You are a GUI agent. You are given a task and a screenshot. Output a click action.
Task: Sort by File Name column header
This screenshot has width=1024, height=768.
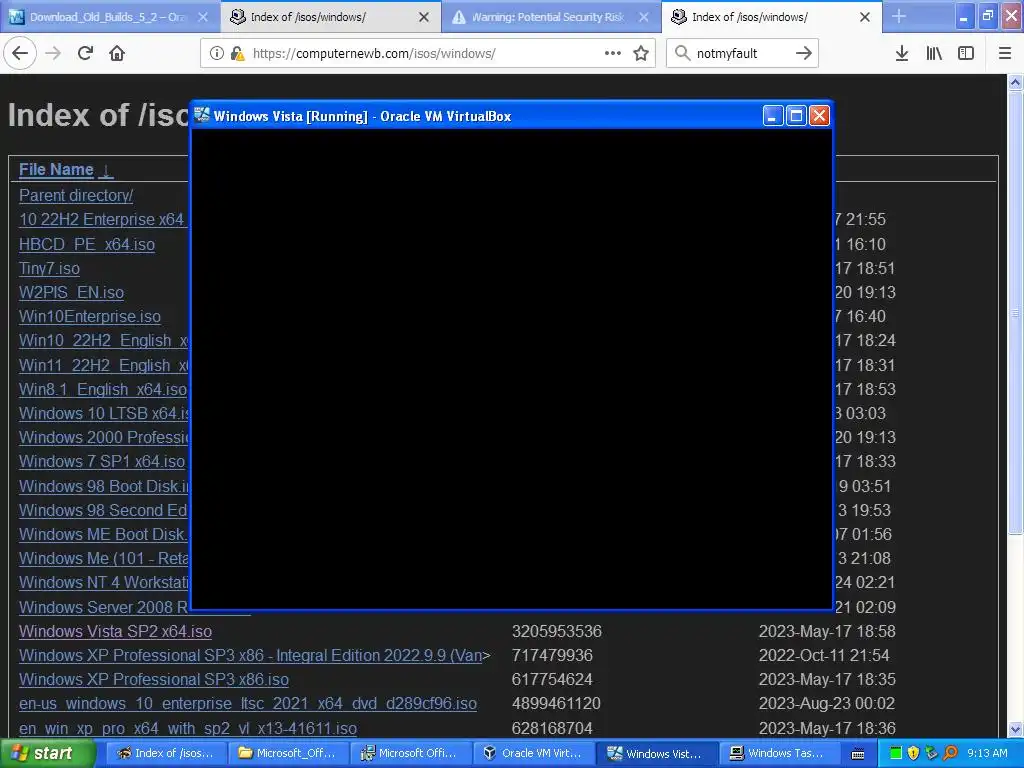point(56,170)
